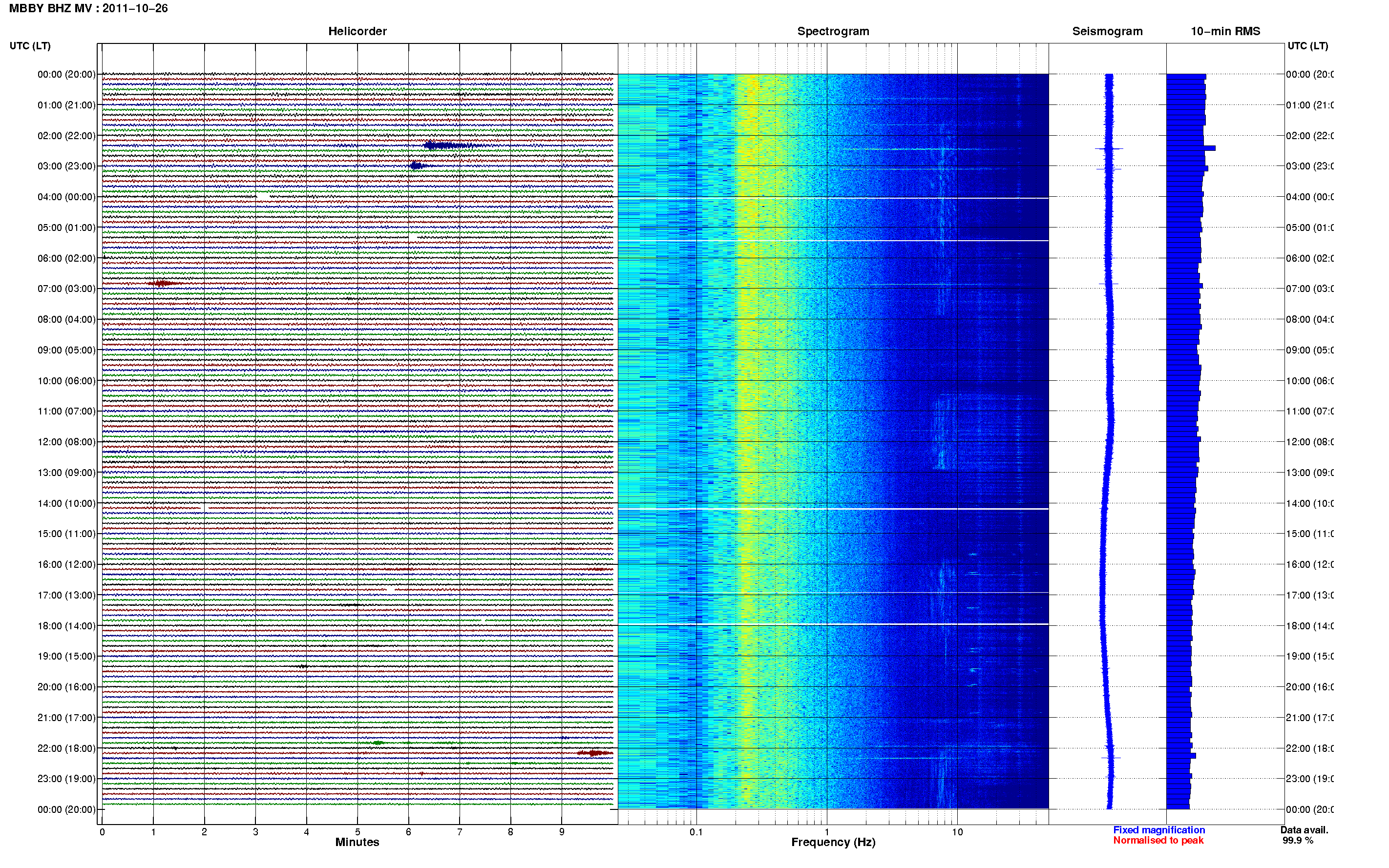This screenshot has height=868, width=1389.
Task: Click the left '20:00 (16:00)' time label
Action: (66, 687)
